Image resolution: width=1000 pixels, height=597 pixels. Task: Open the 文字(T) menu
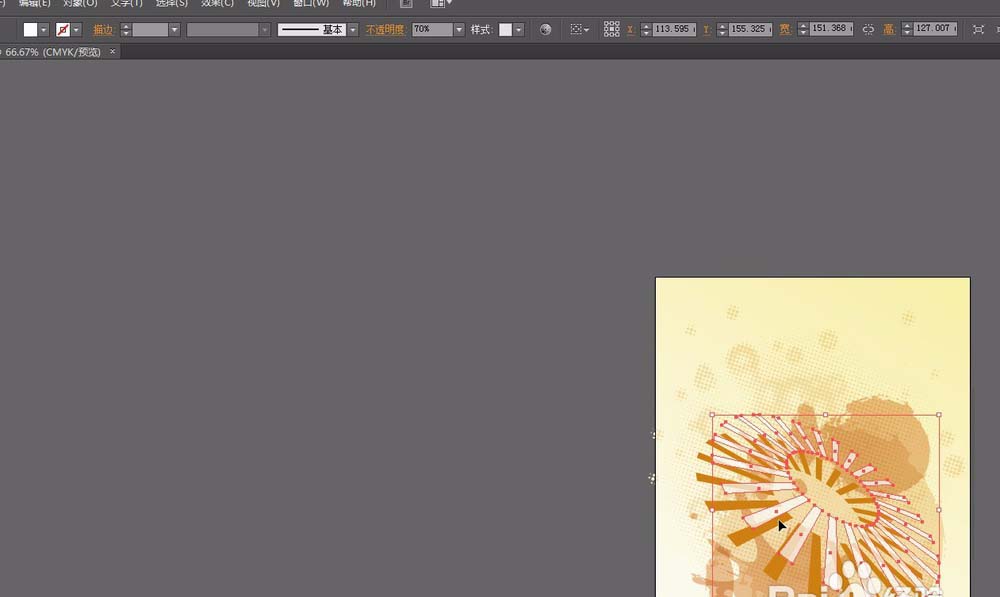click(126, 3)
